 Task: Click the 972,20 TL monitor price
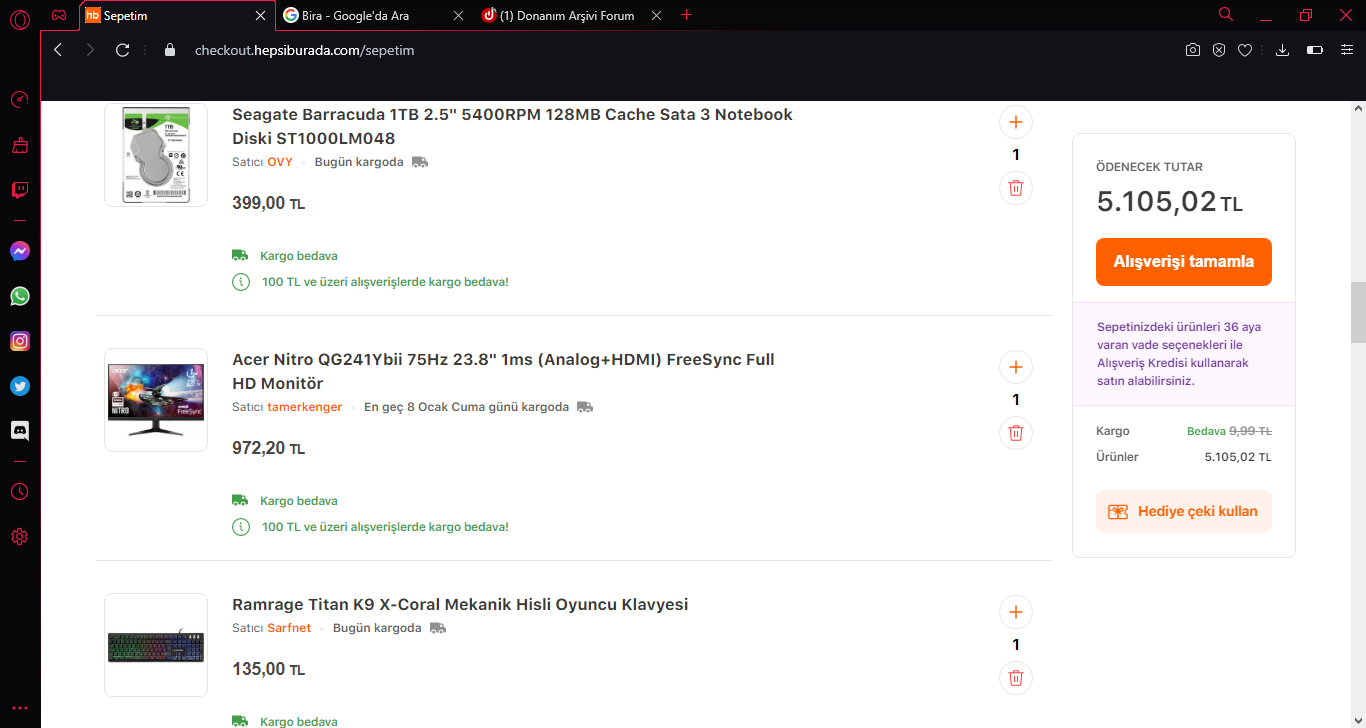(x=268, y=448)
